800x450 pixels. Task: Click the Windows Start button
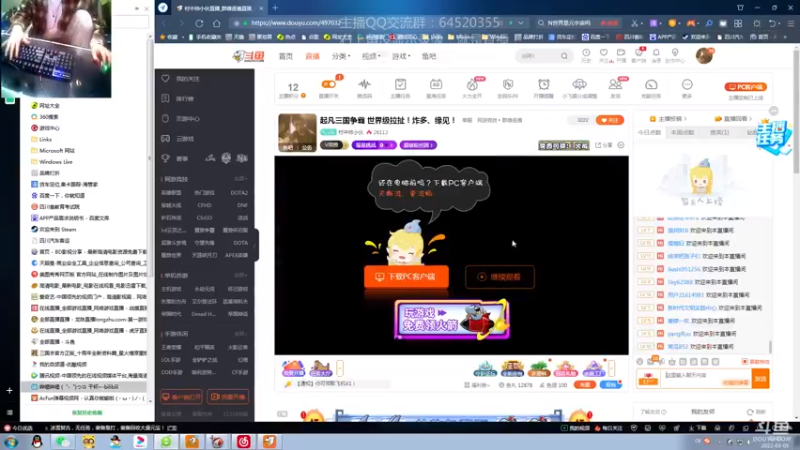click(x=11, y=441)
